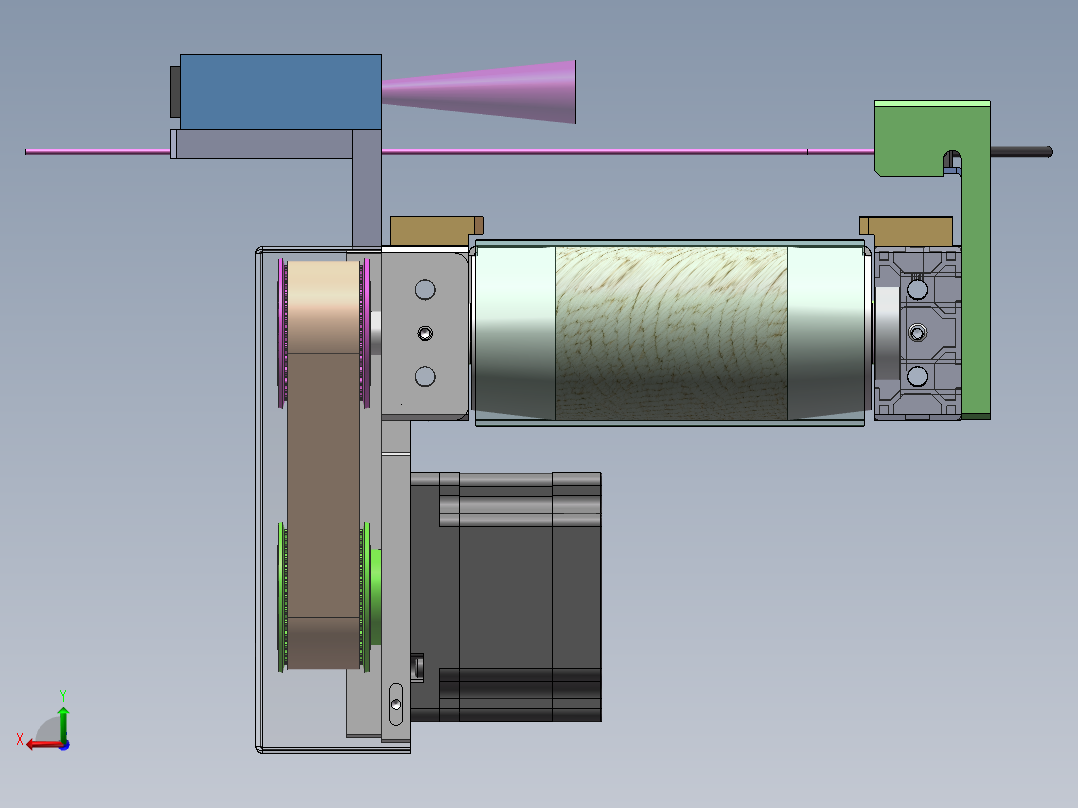Viewport: 1078px width, 808px height.
Task: Pick the pink cone-shaped beam
Action: pyautogui.click(x=478, y=92)
